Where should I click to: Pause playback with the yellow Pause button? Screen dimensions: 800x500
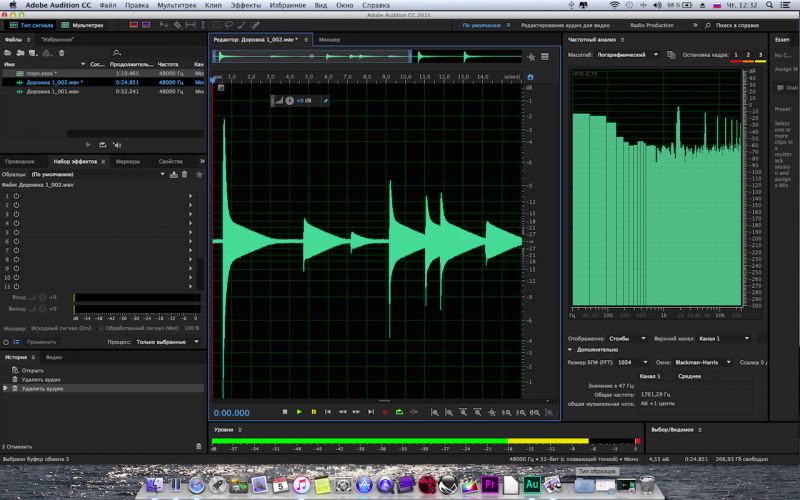click(313, 412)
